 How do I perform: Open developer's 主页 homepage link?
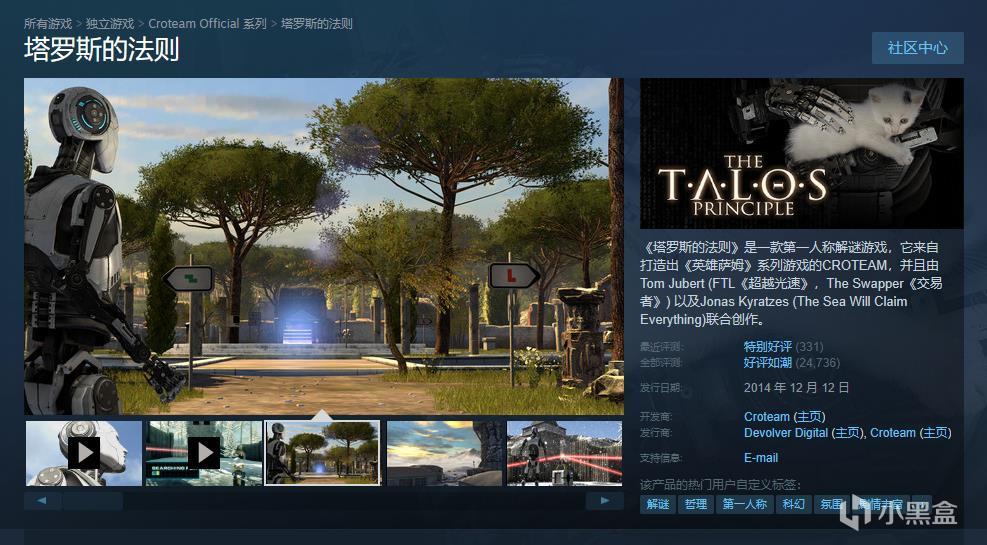click(x=809, y=417)
